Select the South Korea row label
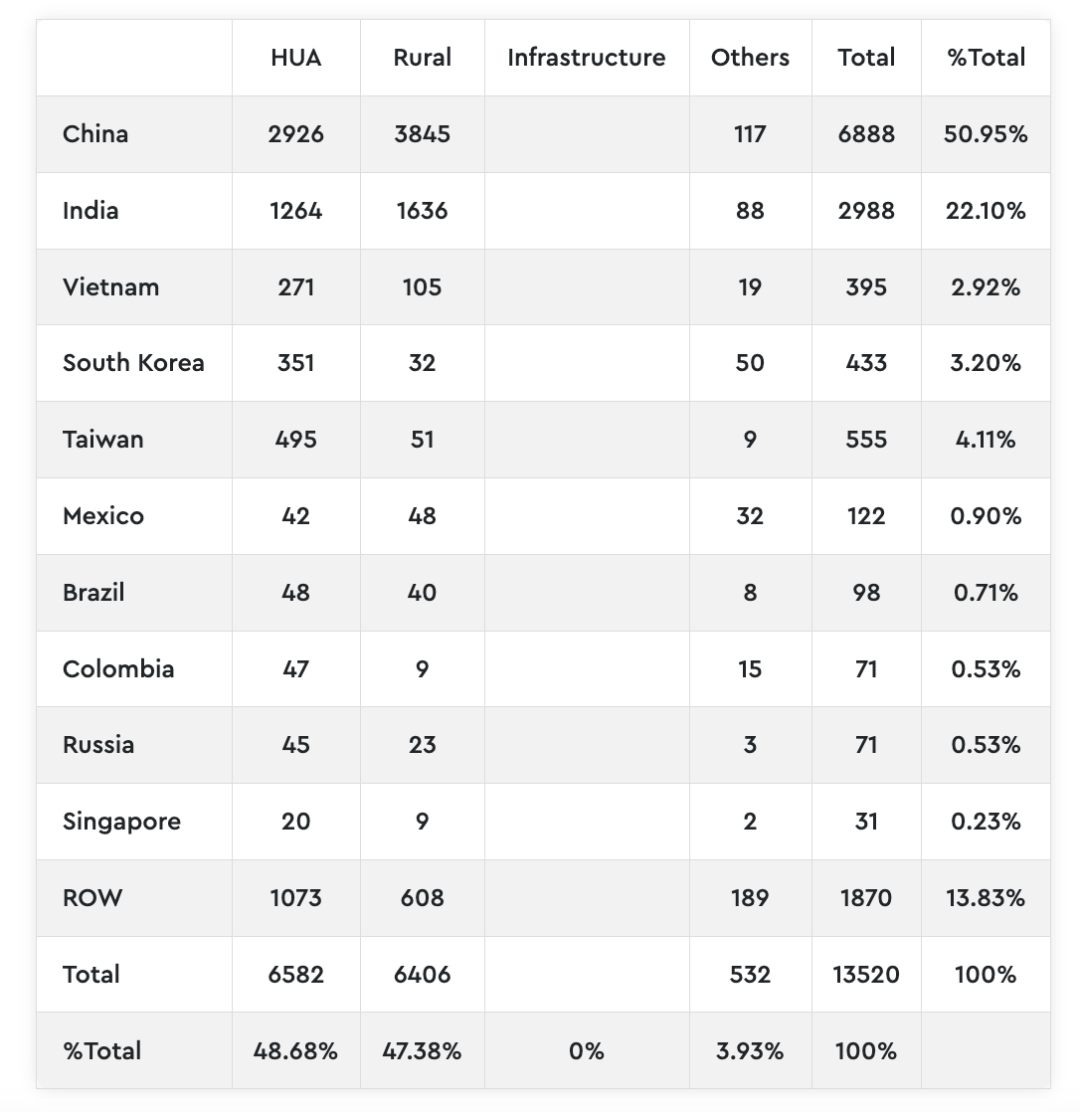The width and height of the screenshot is (1080, 1112). [x=133, y=363]
